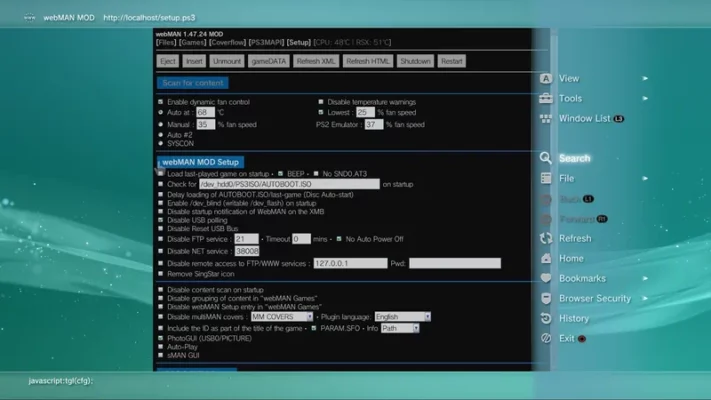
Task: Open the [Coverflow] link
Action: (x=228, y=42)
